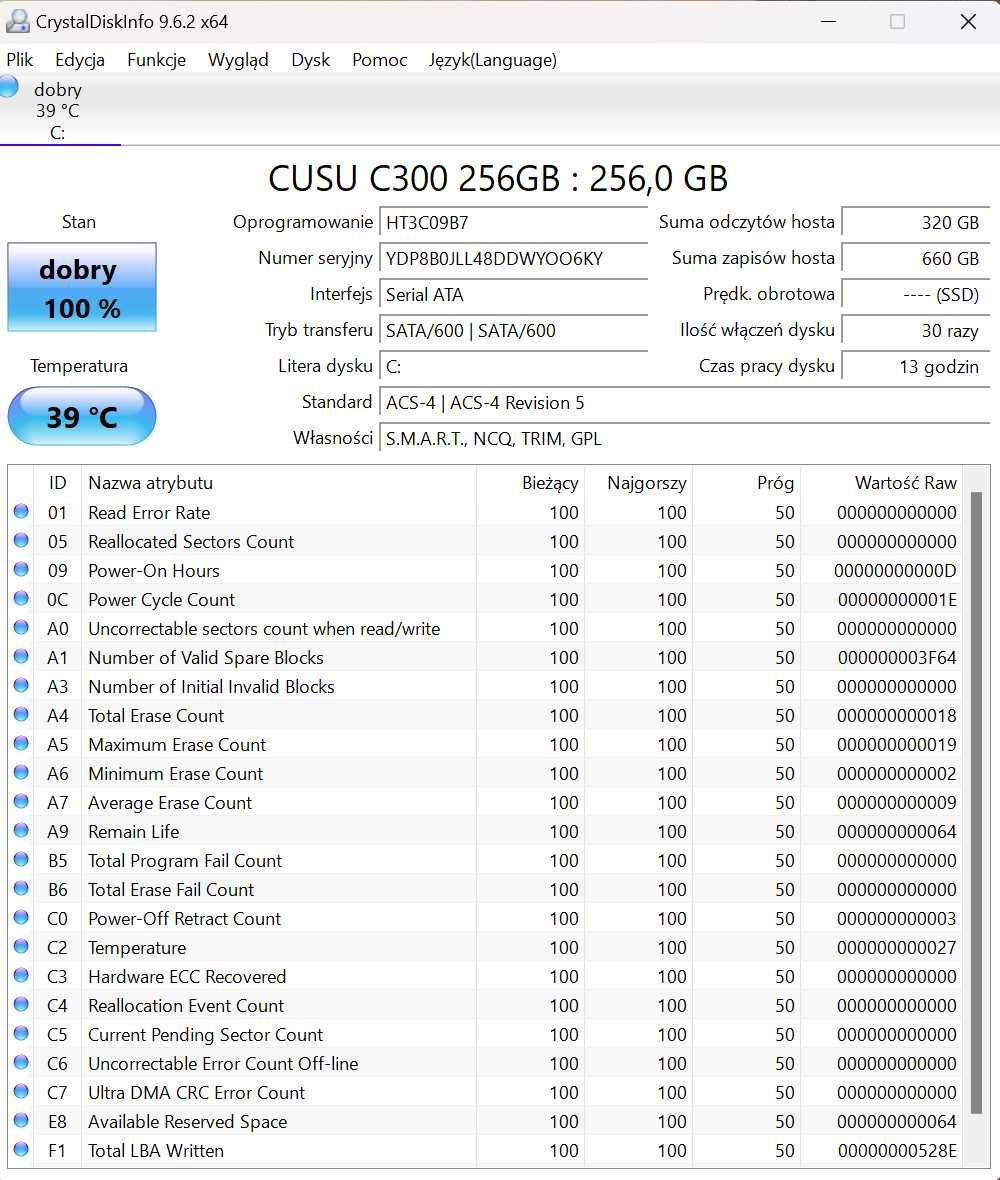Image resolution: width=1000 pixels, height=1180 pixels.
Task: Click status orb of Maximum Erase Count row
Action: (x=21, y=744)
